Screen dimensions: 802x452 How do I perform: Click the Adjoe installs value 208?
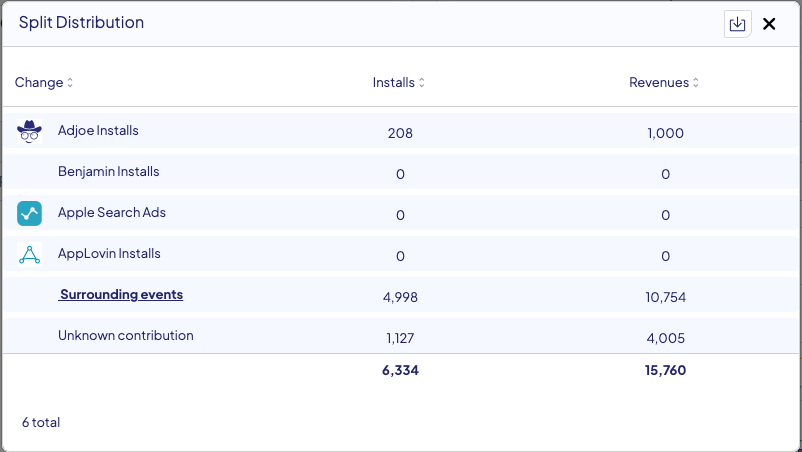tap(400, 133)
